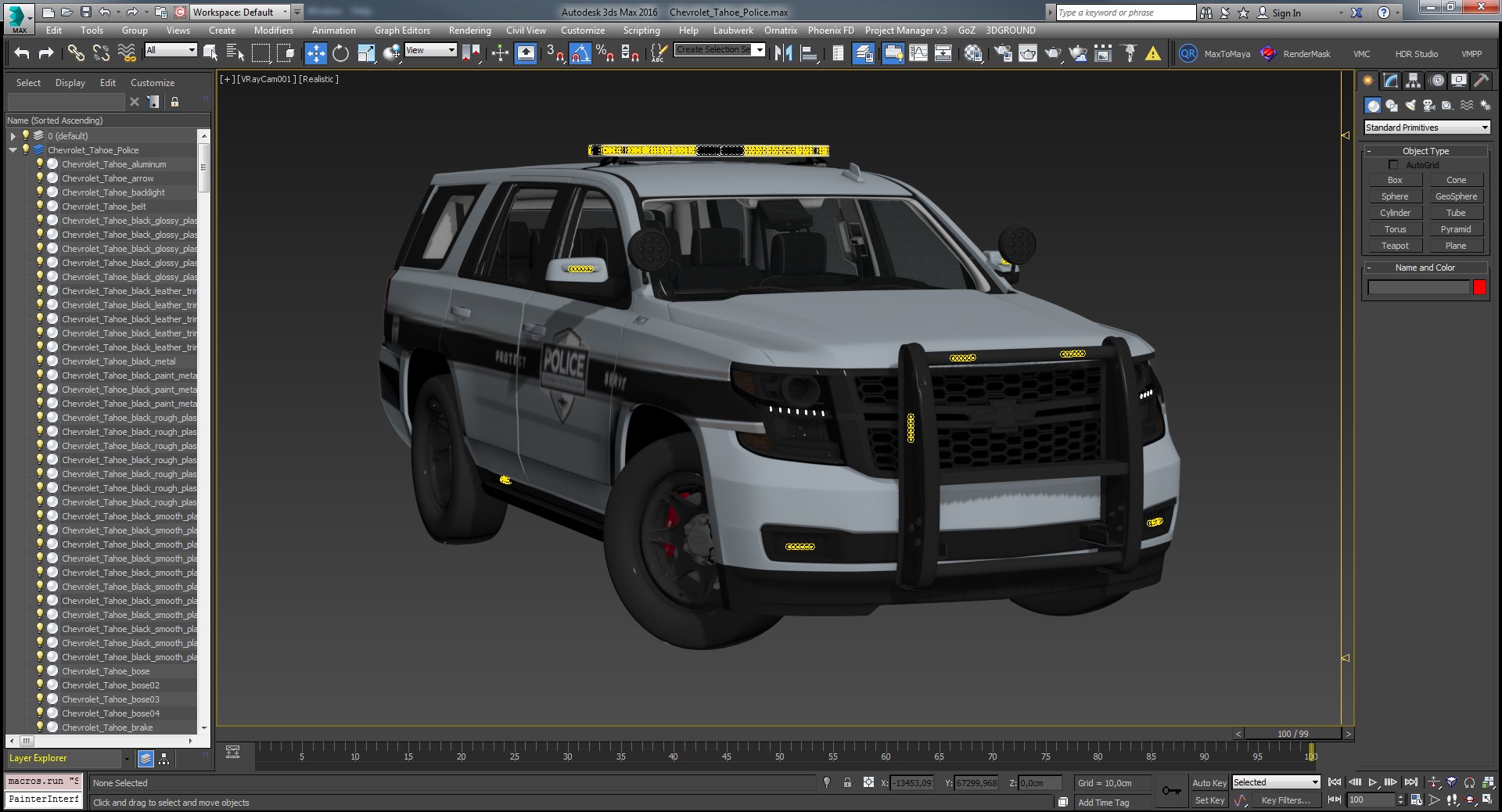Click the Mirror tool icon

[x=783, y=53]
